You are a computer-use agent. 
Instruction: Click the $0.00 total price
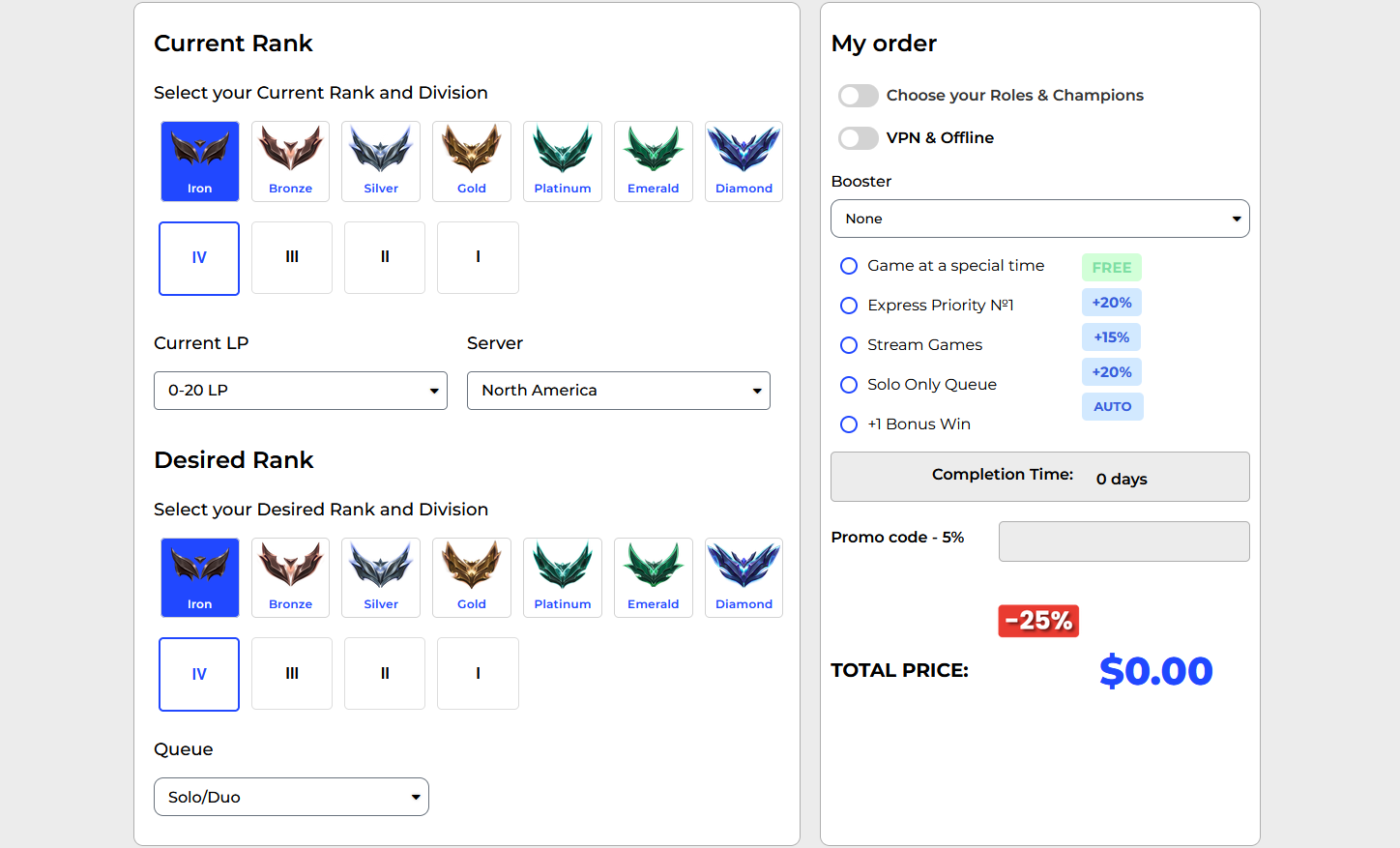pos(1156,671)
